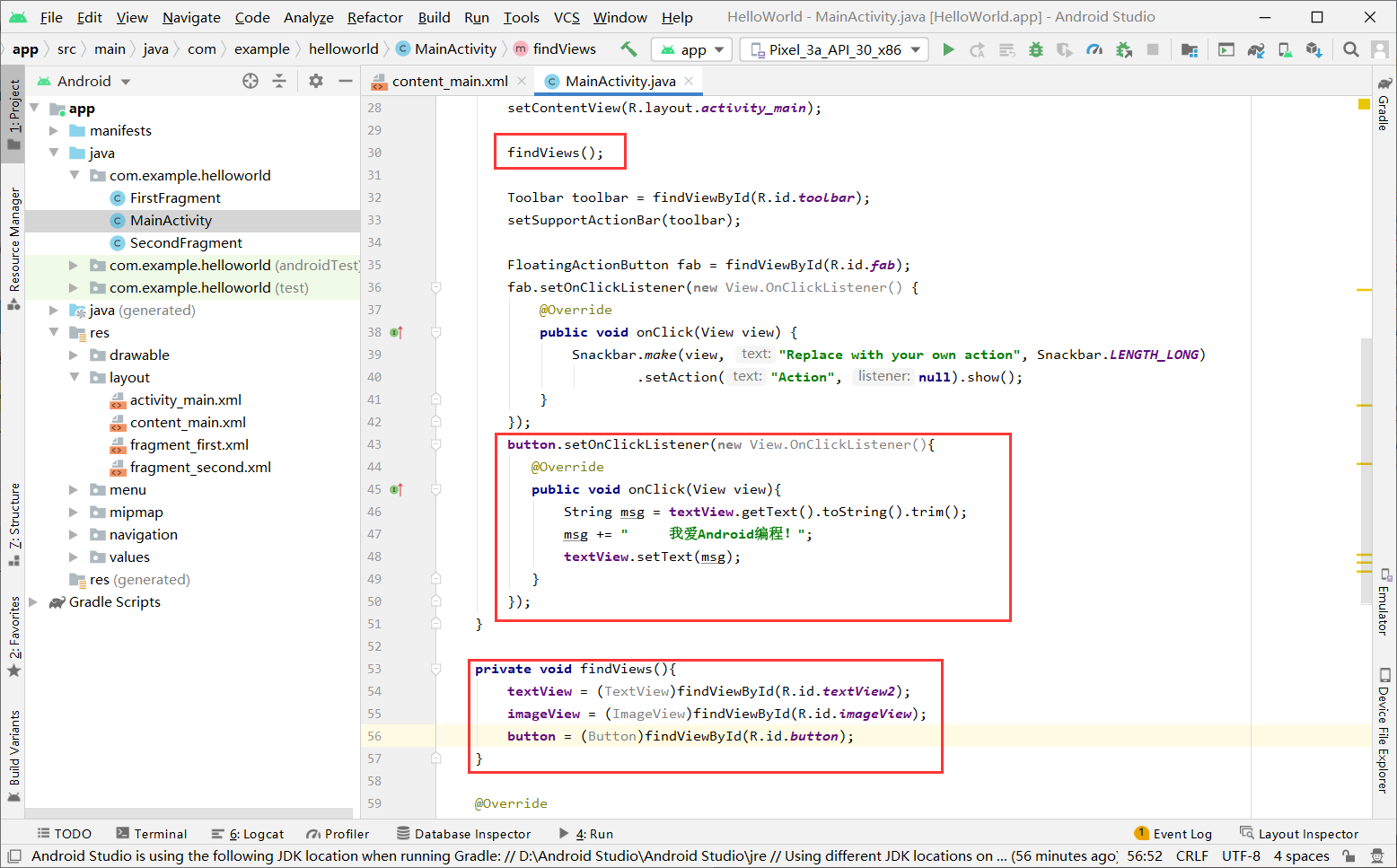
Task: Open the Android project view dropdown
Action: [84, 81]
